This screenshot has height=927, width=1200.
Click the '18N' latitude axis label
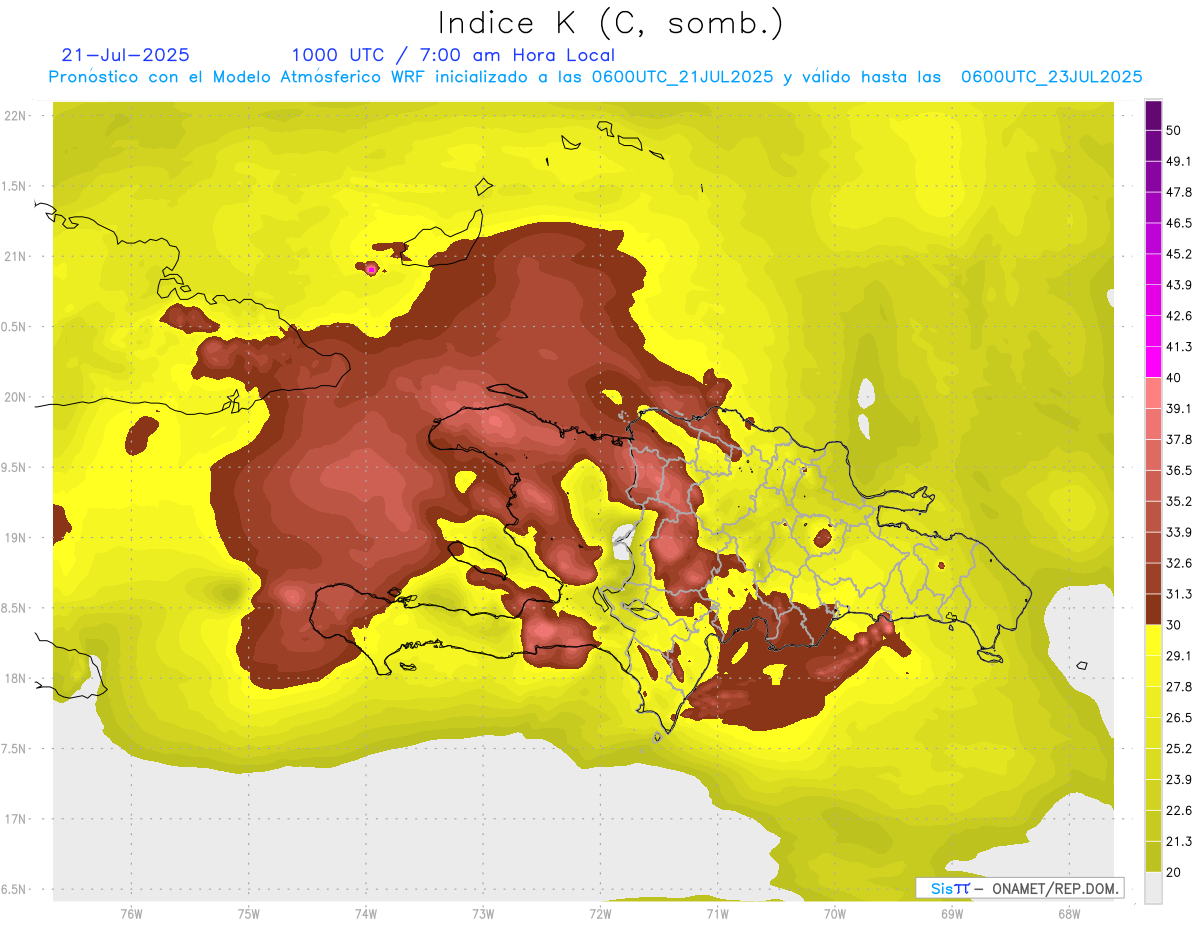(x=17, y=679)
